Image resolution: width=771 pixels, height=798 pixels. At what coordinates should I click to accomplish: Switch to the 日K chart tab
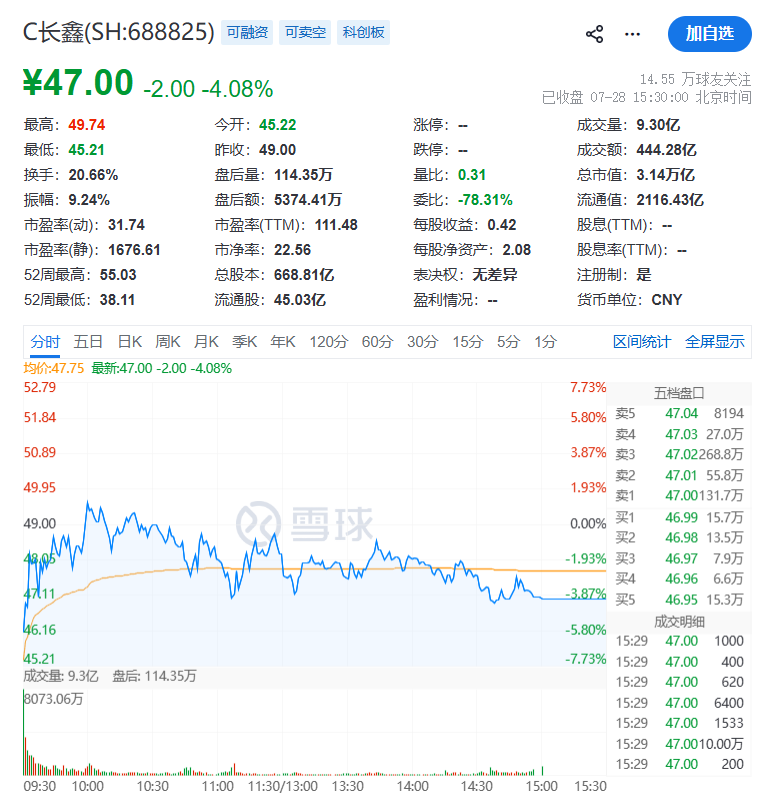[x=130, y=341]
